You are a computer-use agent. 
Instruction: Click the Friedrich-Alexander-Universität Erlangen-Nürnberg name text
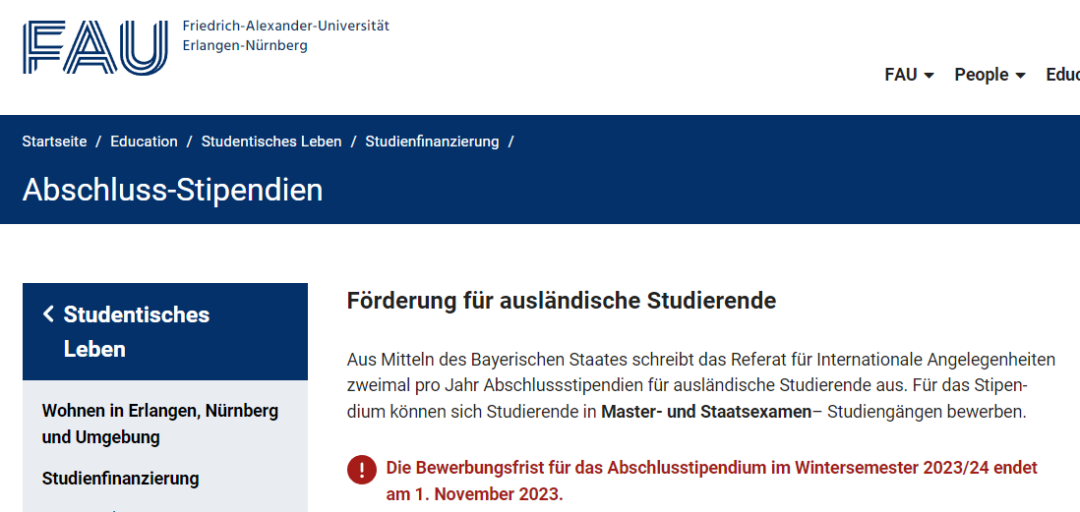pyautogui.click(x=285, y=35)
